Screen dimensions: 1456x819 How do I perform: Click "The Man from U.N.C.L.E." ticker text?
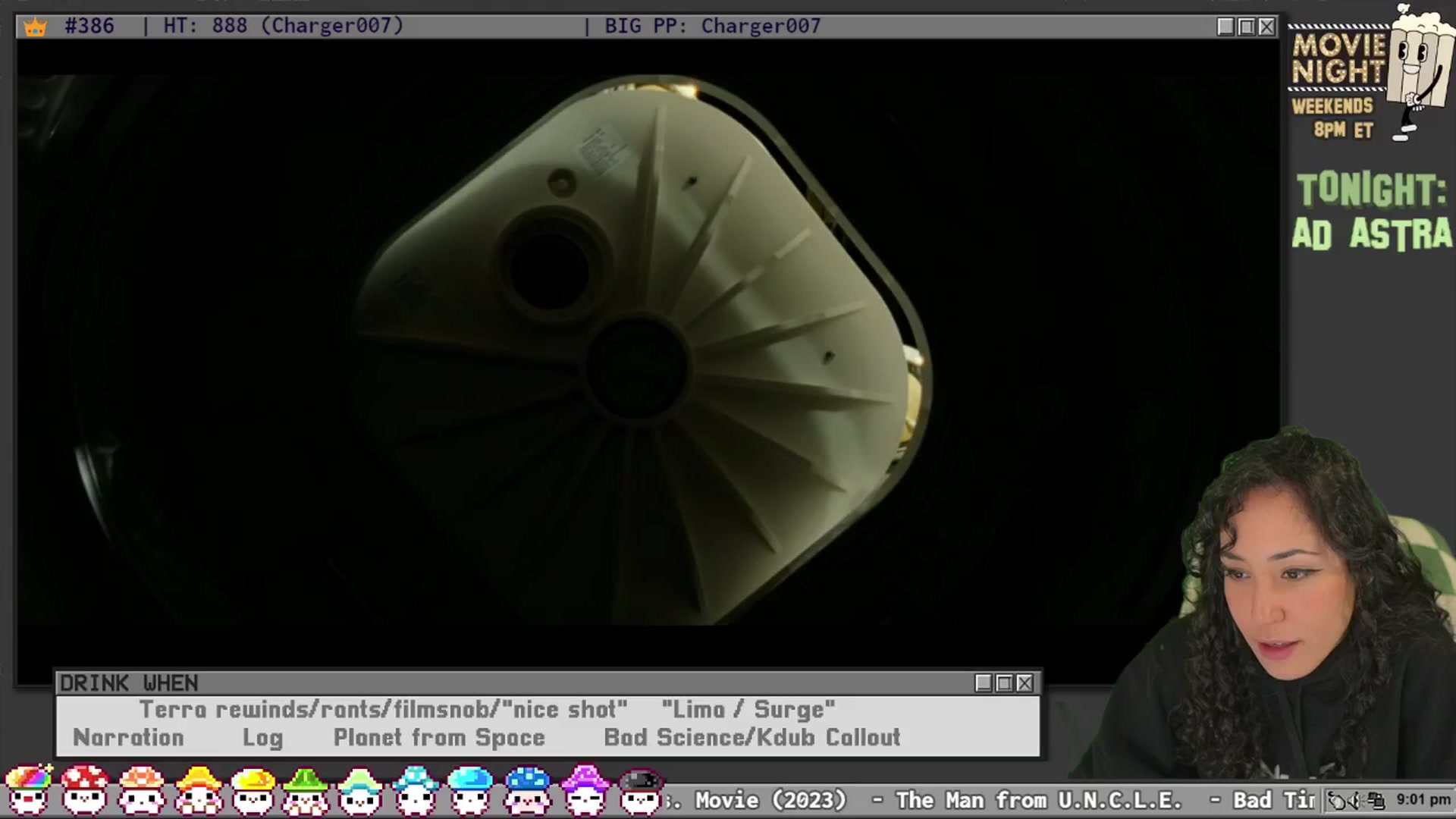[x=1039, y=800]
